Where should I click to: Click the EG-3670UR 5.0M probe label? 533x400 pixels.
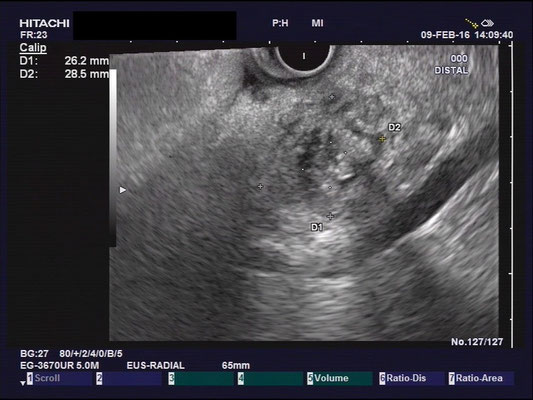click(59, 366)
